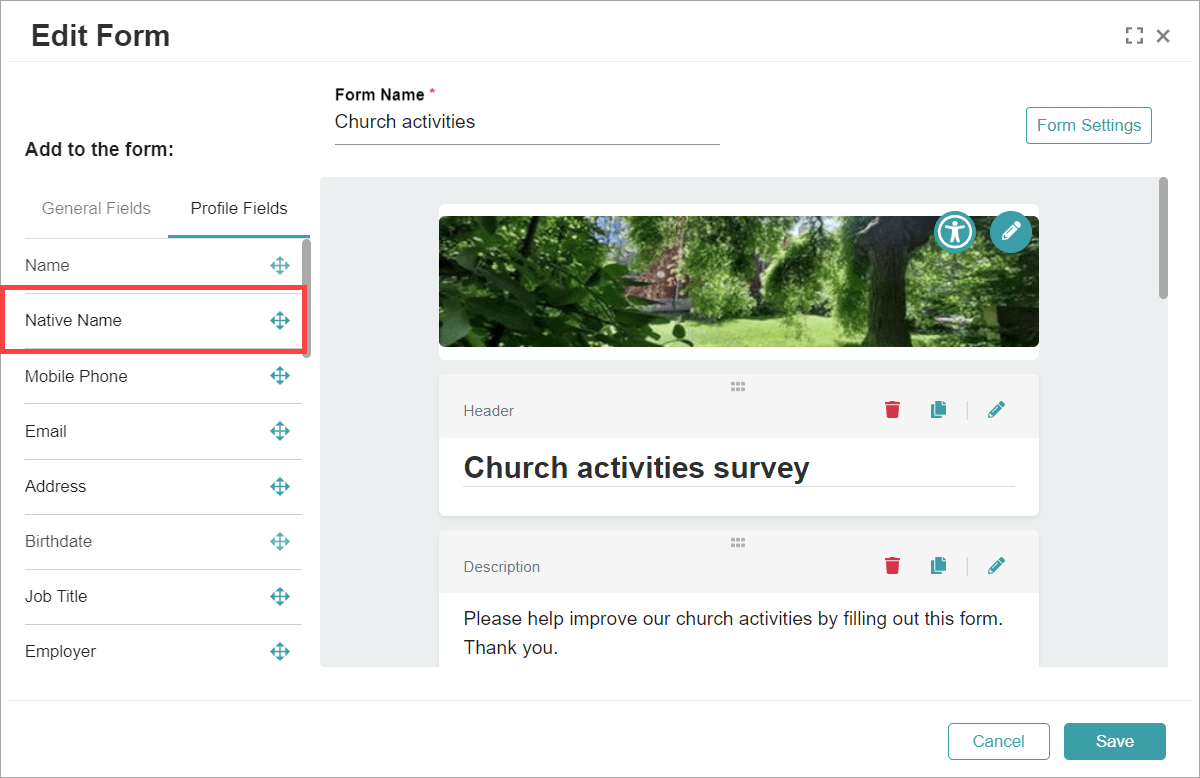Select the Name profile field
This screenshot has width=1200, height=778.
(163, 266)
